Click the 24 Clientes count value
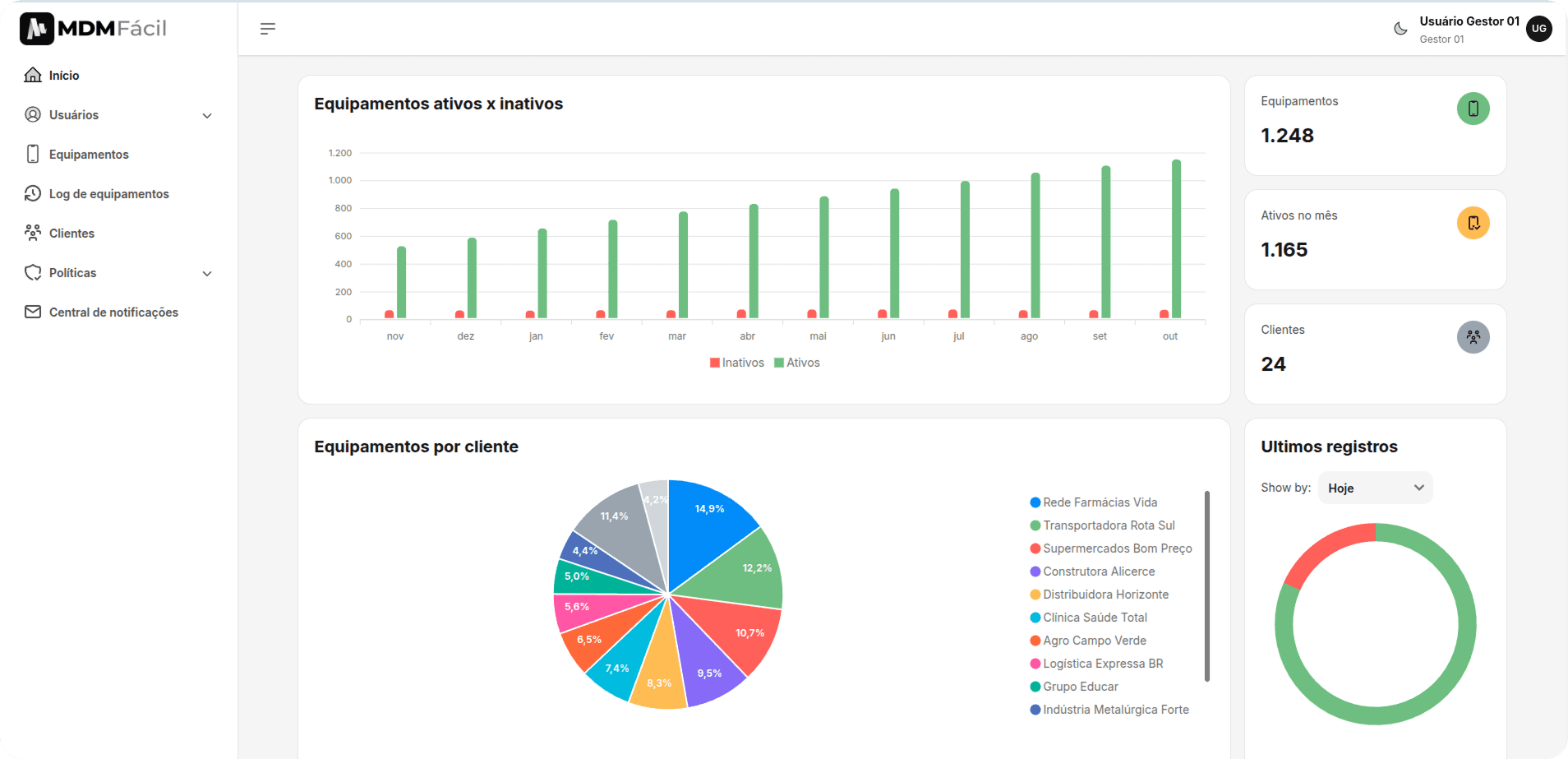Screen dimensions: 1568x759 (1273, 364)
